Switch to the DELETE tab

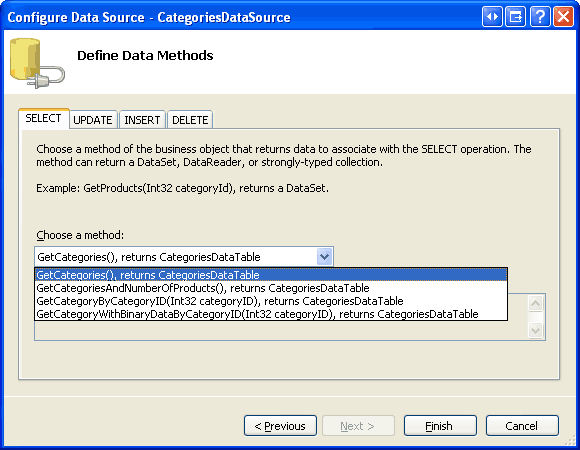click(x=190, y=120)
